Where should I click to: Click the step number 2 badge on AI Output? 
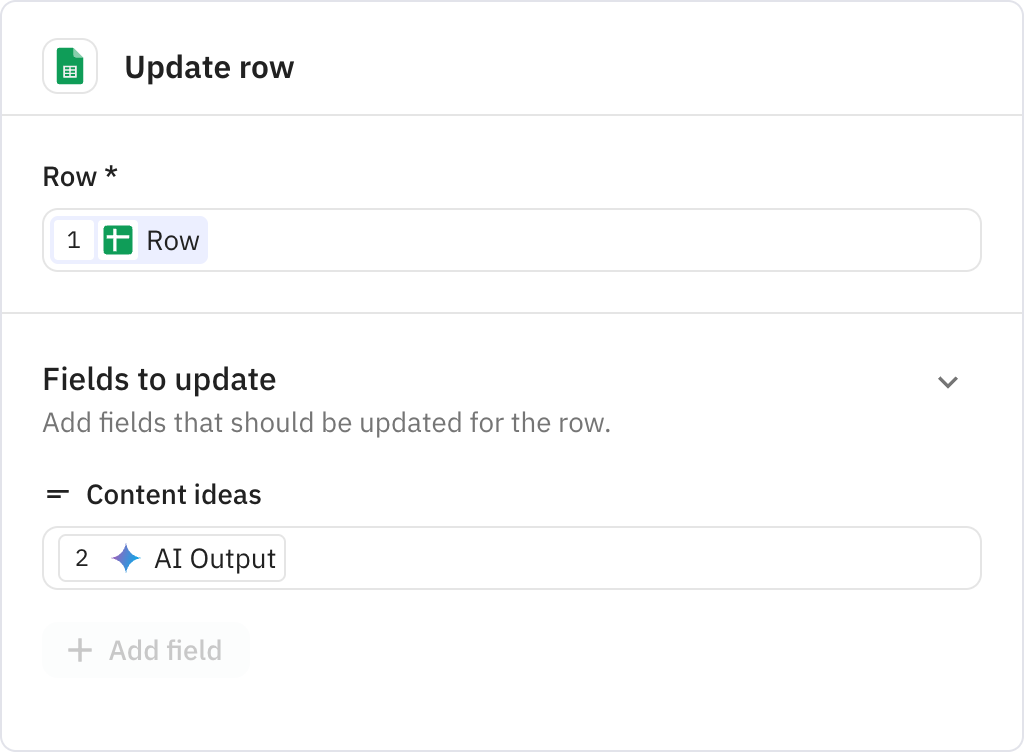pos(83,558)
